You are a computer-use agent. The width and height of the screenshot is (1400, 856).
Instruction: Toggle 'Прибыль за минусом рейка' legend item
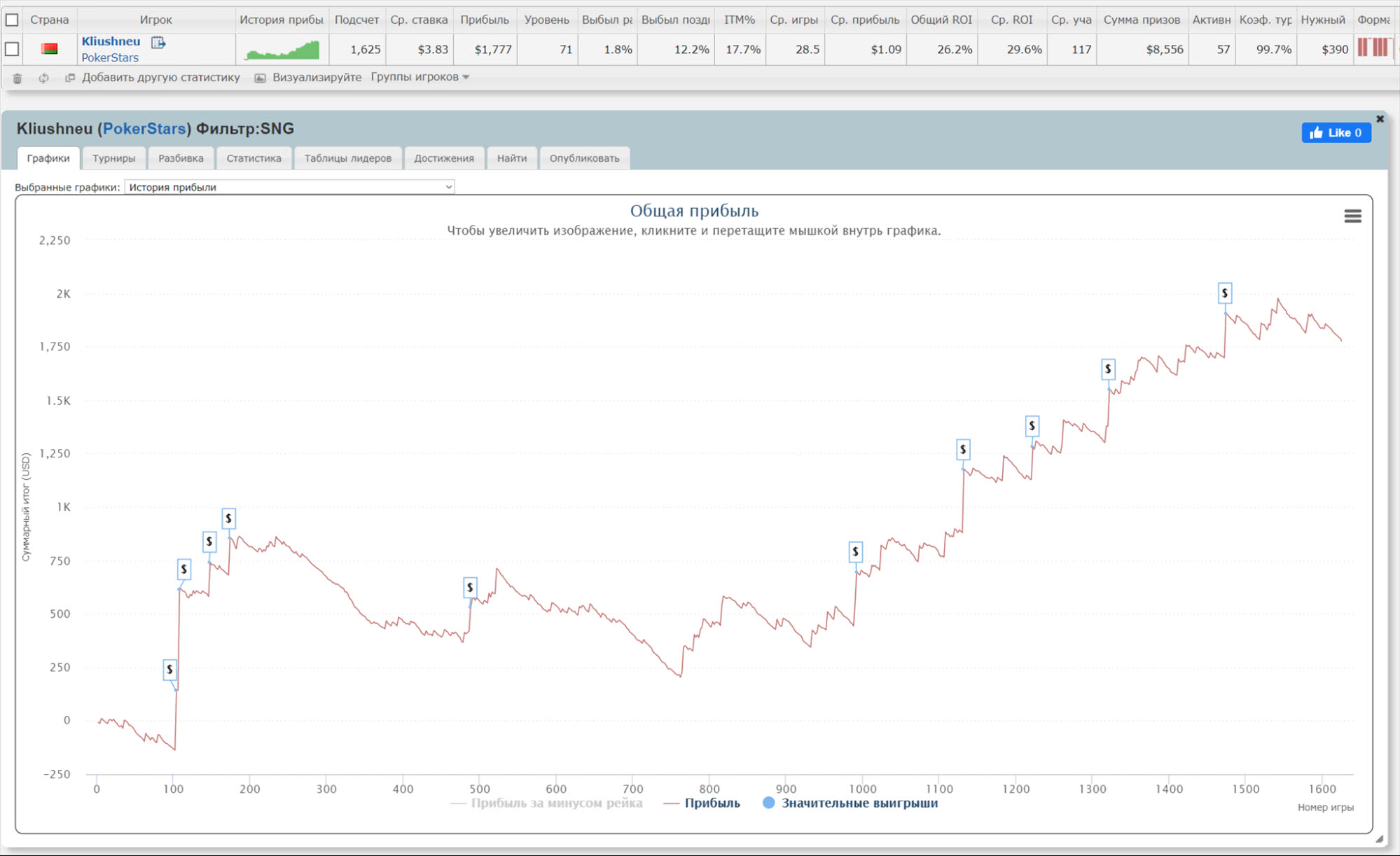click(556, 803)
